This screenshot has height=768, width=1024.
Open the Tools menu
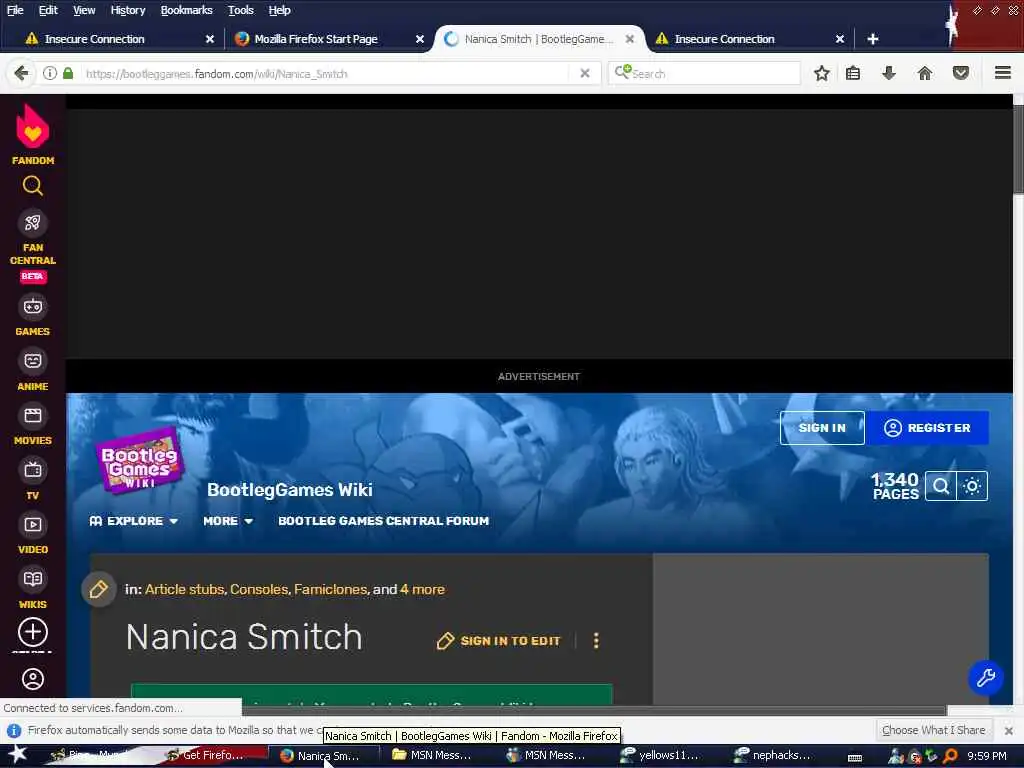[240, 10]
